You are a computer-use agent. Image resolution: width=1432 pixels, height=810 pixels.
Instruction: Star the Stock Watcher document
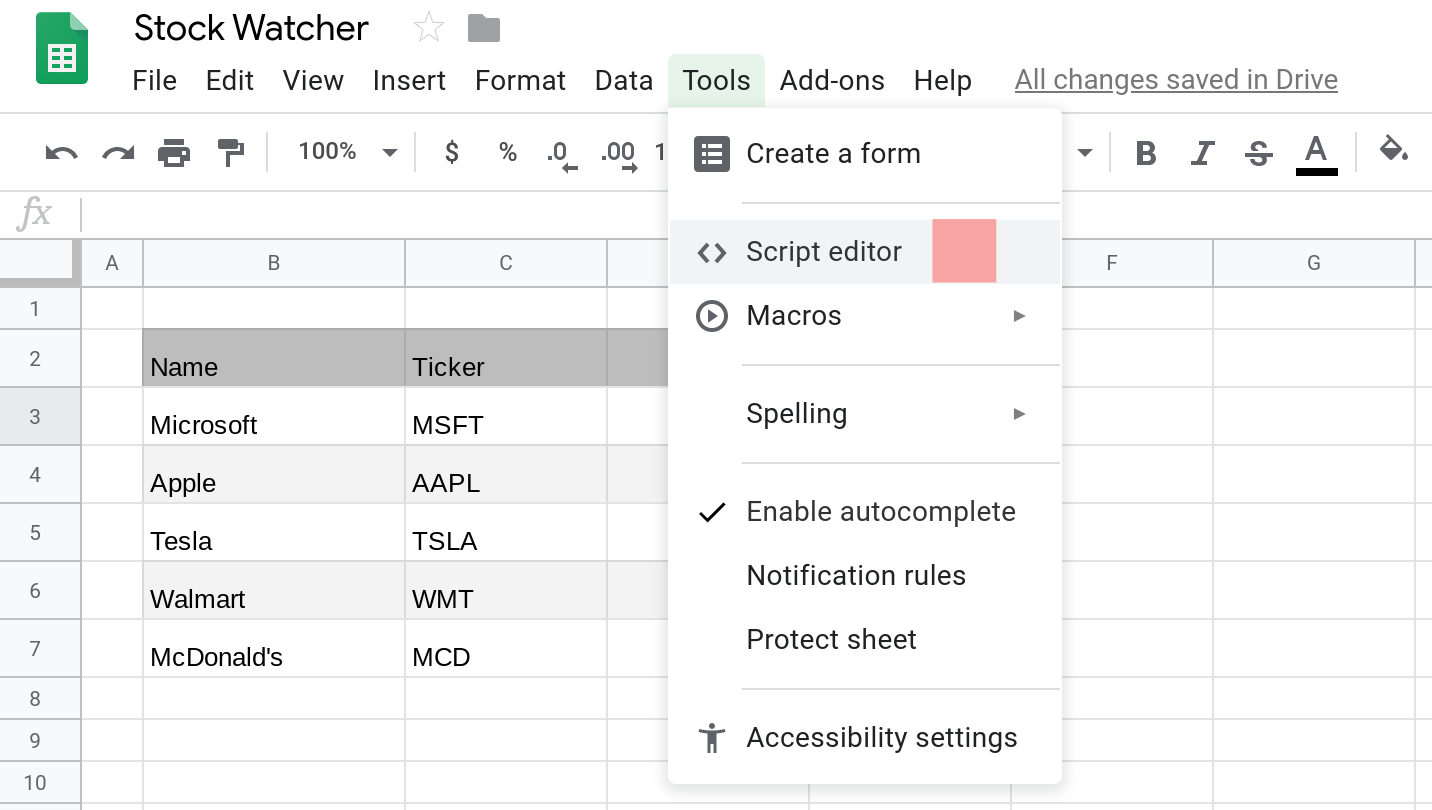click(x=428, y=28)
